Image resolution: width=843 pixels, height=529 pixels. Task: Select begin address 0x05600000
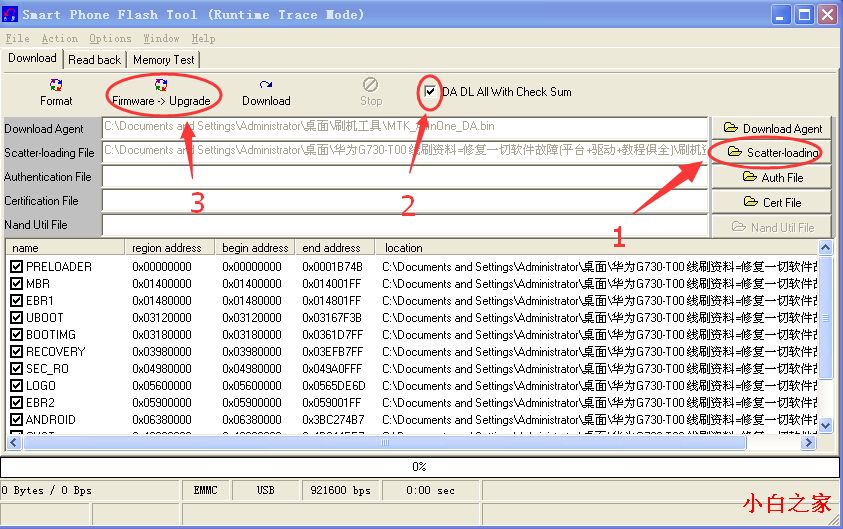(252, 386)
